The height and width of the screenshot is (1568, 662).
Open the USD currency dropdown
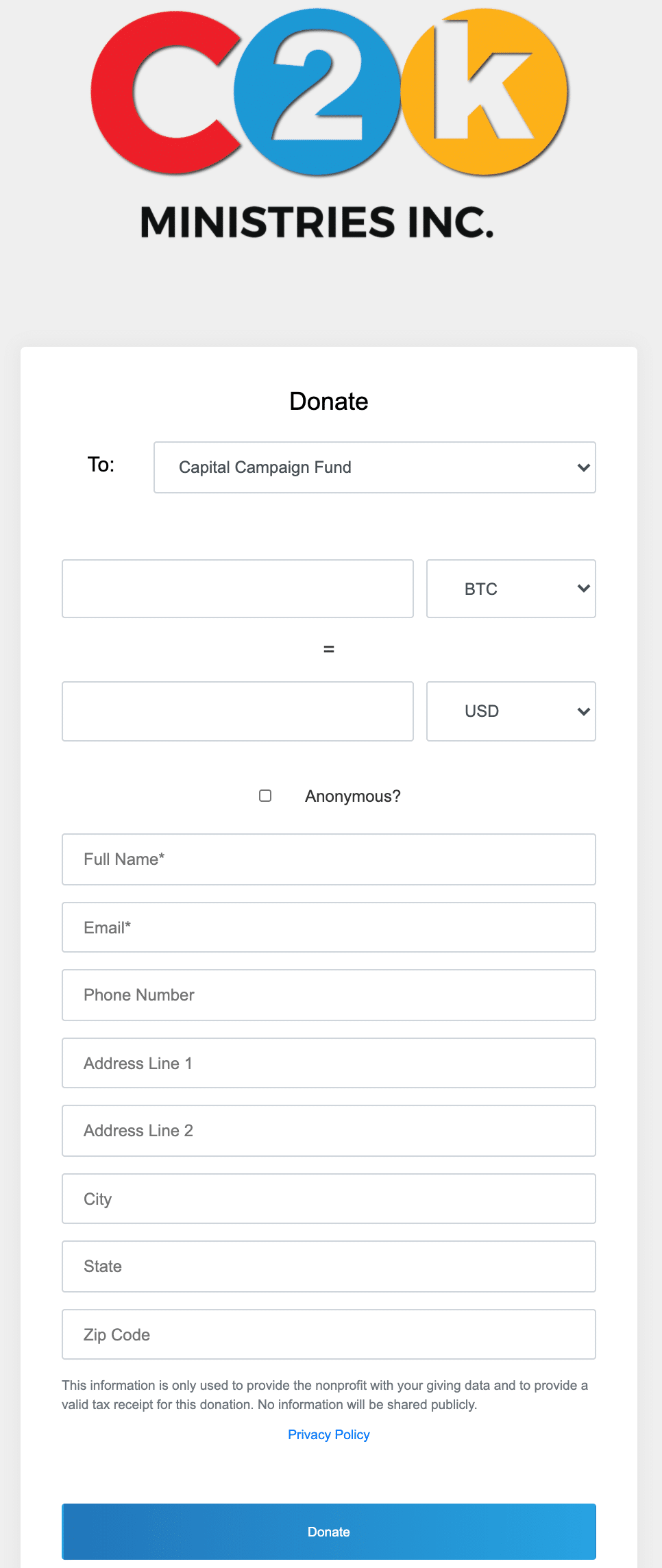[x=511, y=711]
